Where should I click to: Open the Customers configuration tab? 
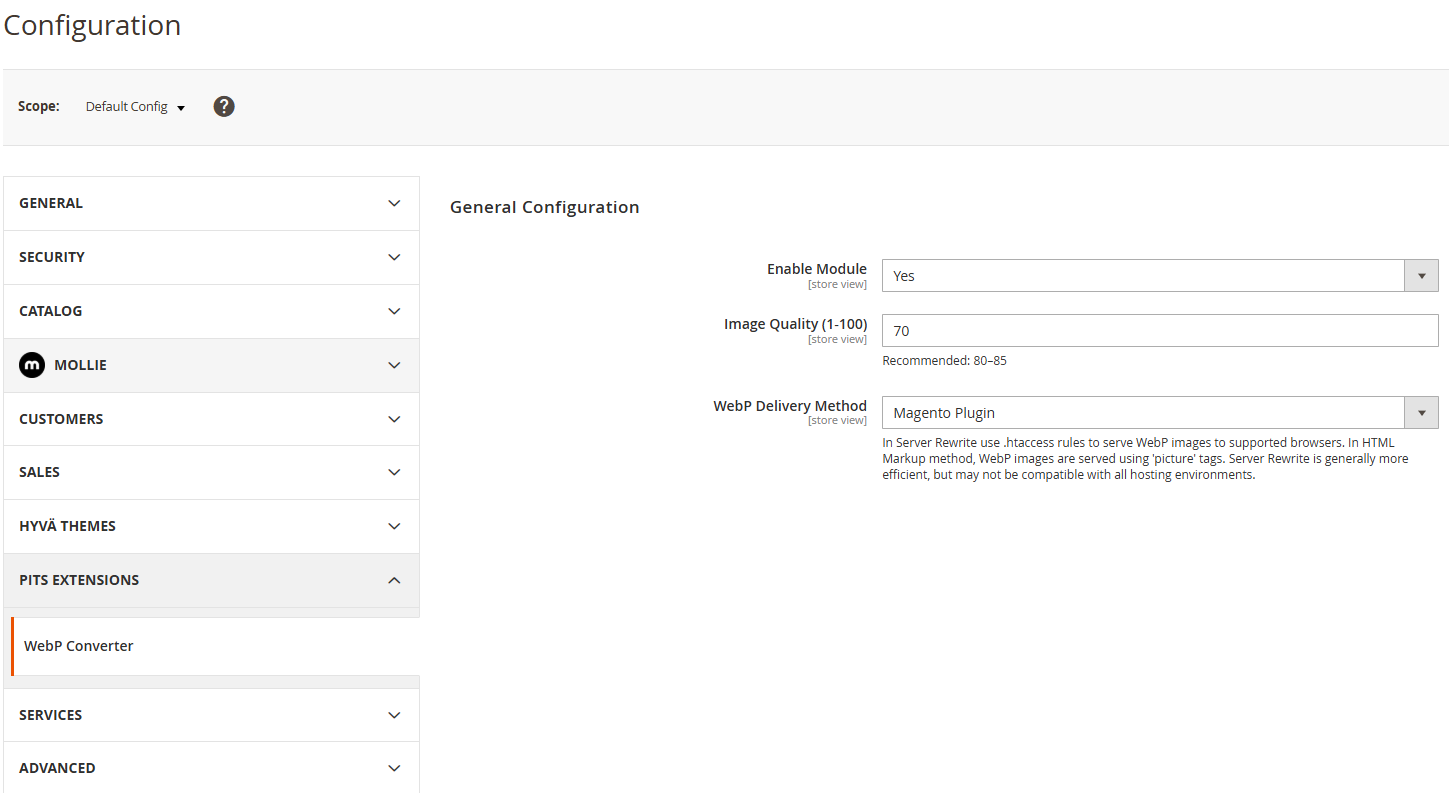point(61,419)
